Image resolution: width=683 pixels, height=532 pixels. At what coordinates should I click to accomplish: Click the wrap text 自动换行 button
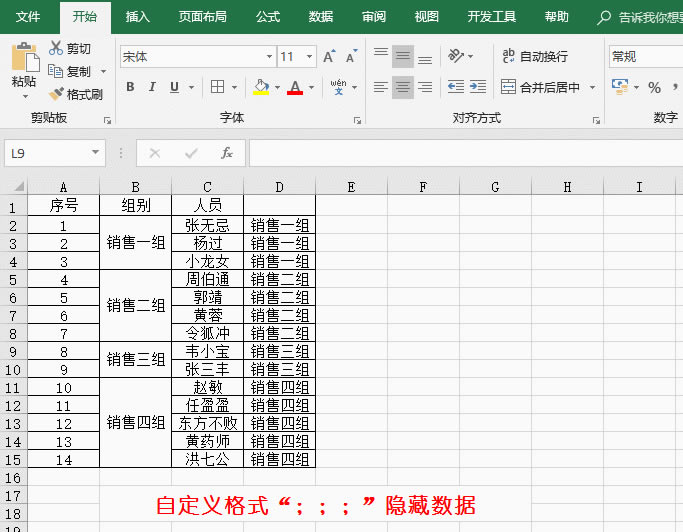(x=535, y=56)
